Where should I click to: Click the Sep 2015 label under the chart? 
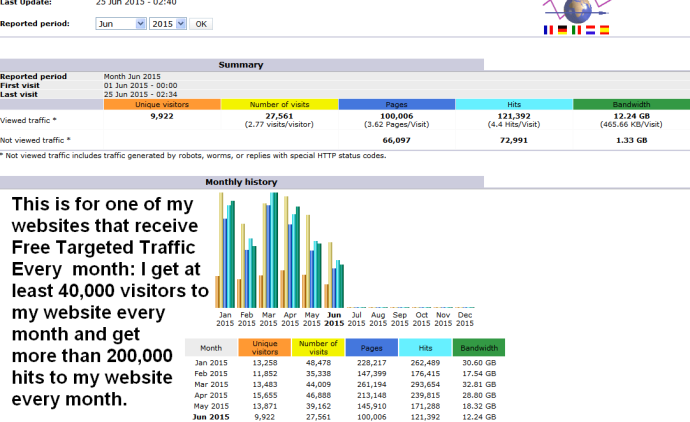[x=400, y=319]
